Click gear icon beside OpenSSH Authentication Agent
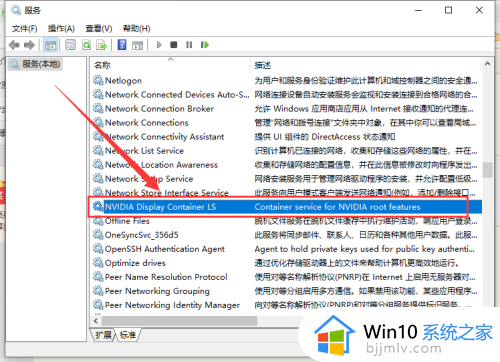Viewport: 500px width, 362px height. click(98, 249)
